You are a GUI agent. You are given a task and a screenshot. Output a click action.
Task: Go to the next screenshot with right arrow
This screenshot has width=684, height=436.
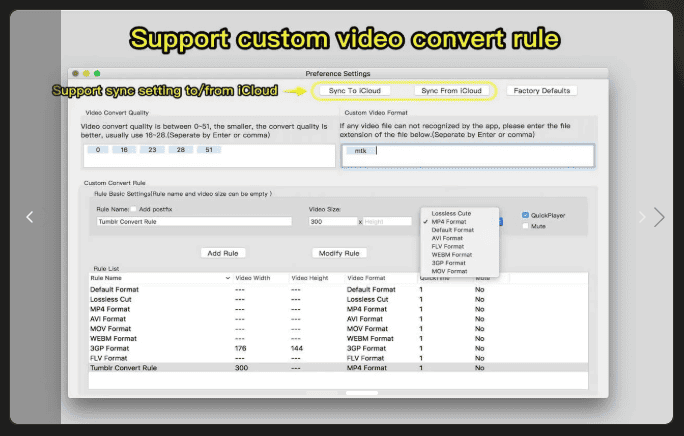[659, 217]
